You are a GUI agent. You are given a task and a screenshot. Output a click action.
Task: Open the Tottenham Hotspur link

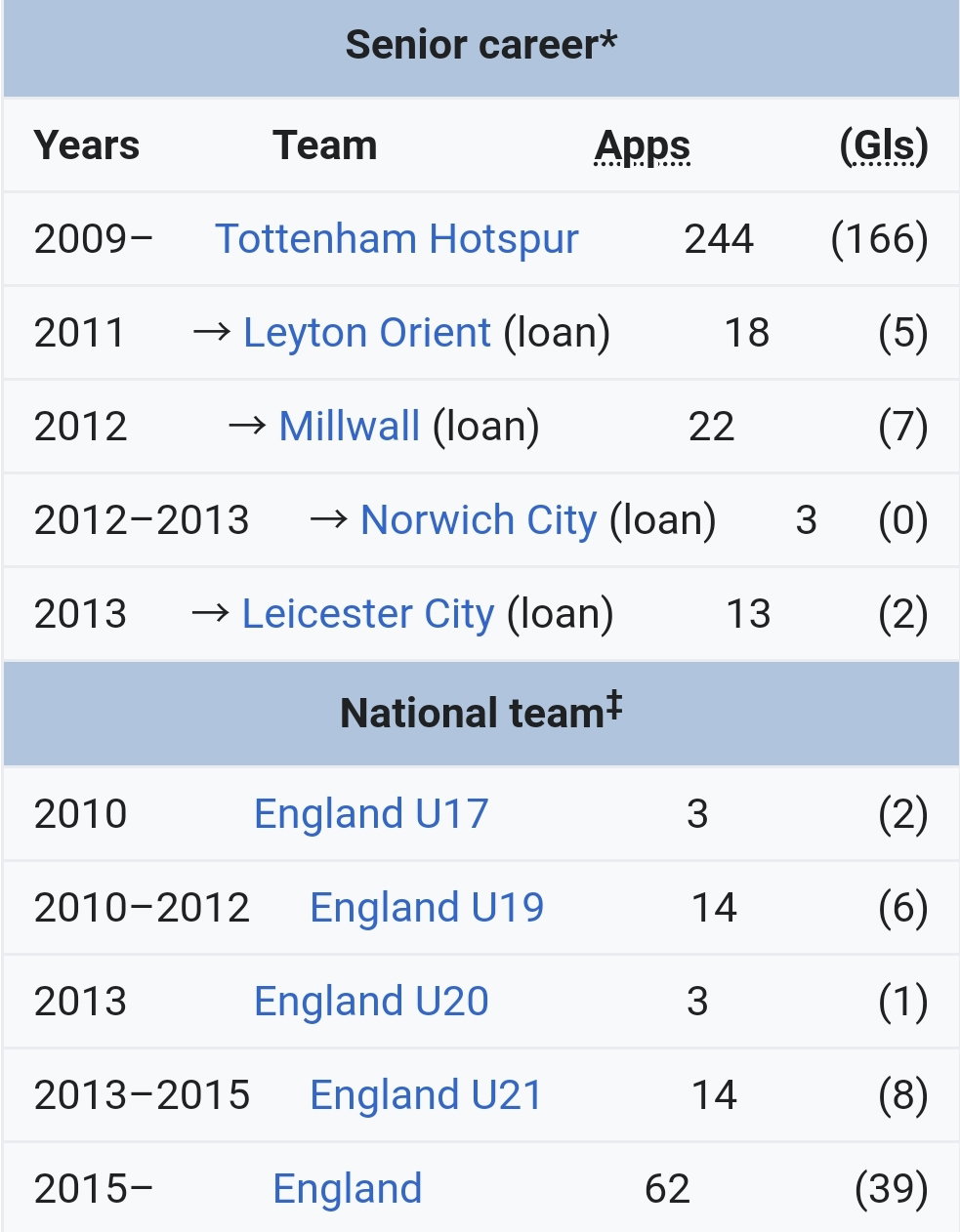pyautogui.click(x=397, y=239)
